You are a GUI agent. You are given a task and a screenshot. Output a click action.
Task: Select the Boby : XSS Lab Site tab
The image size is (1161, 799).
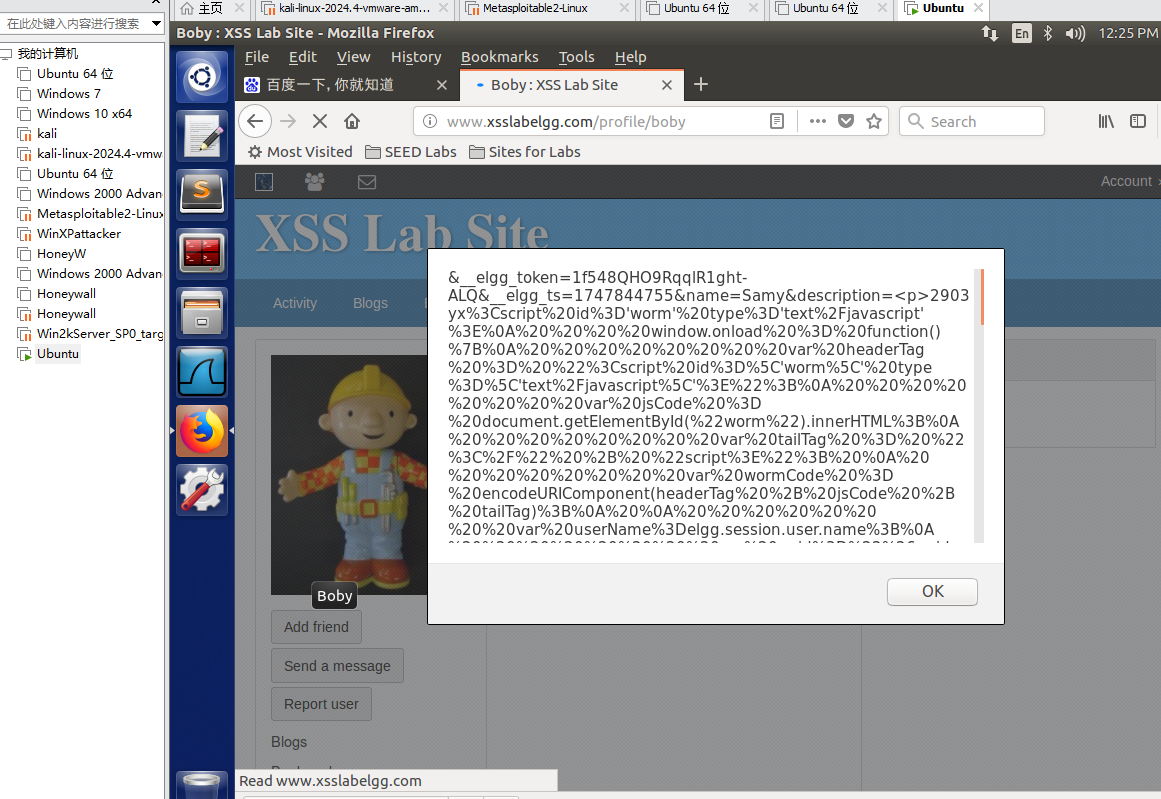pyautogui.click(x=554, y=85)
